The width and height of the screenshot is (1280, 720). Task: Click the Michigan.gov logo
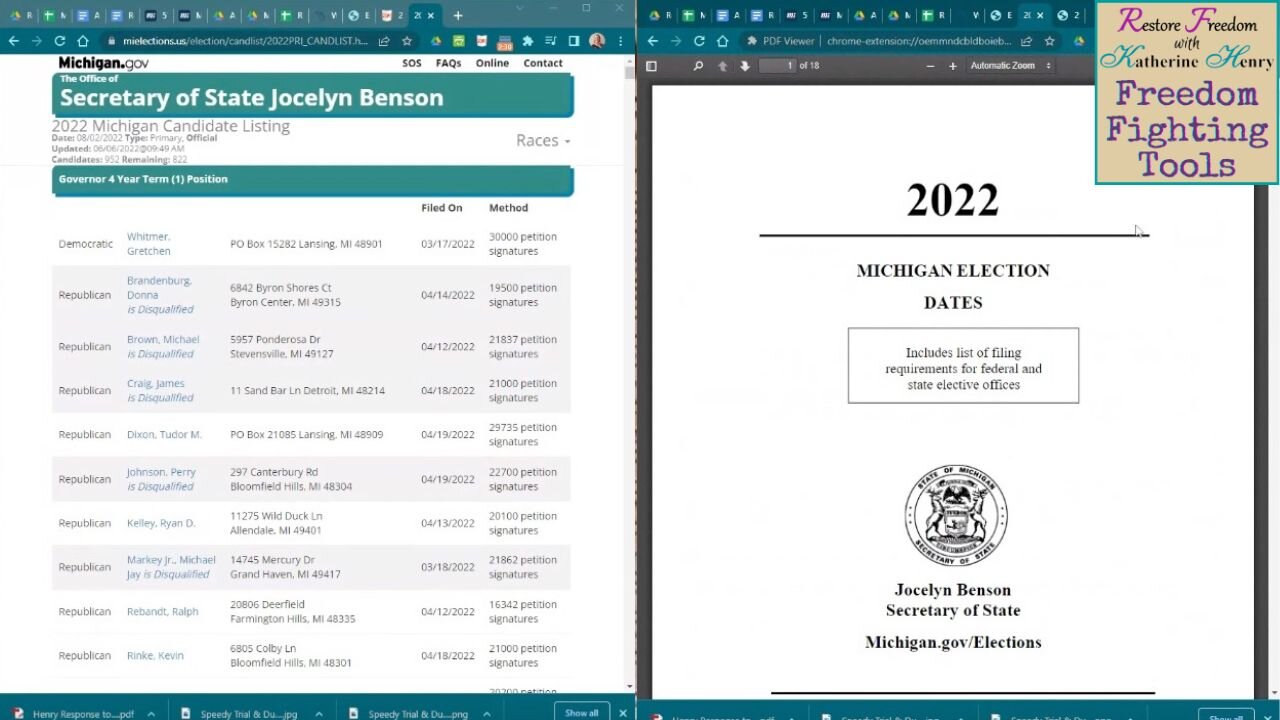[x=103, y=63]
